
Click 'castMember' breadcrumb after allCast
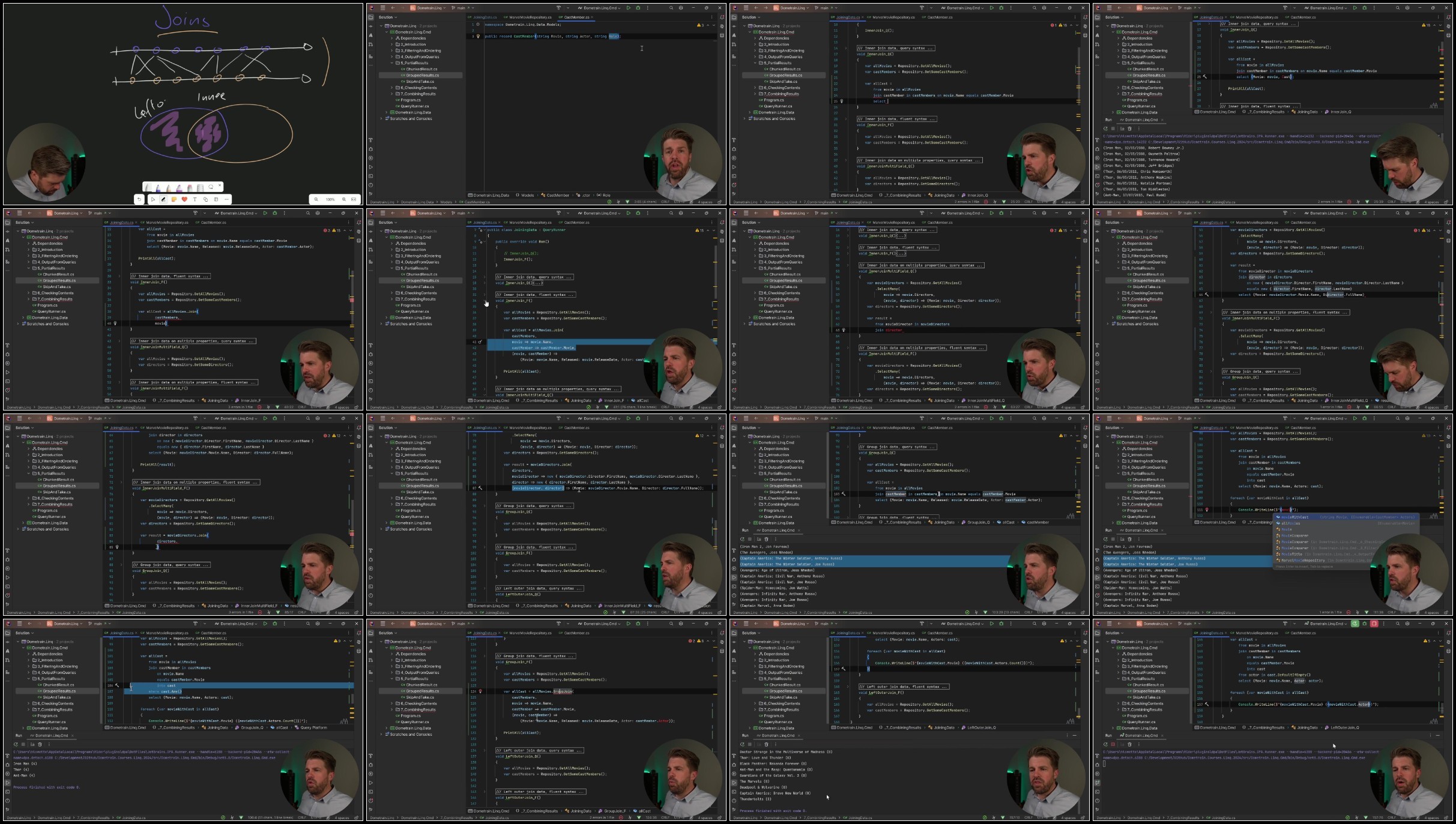coord(1036,522)
